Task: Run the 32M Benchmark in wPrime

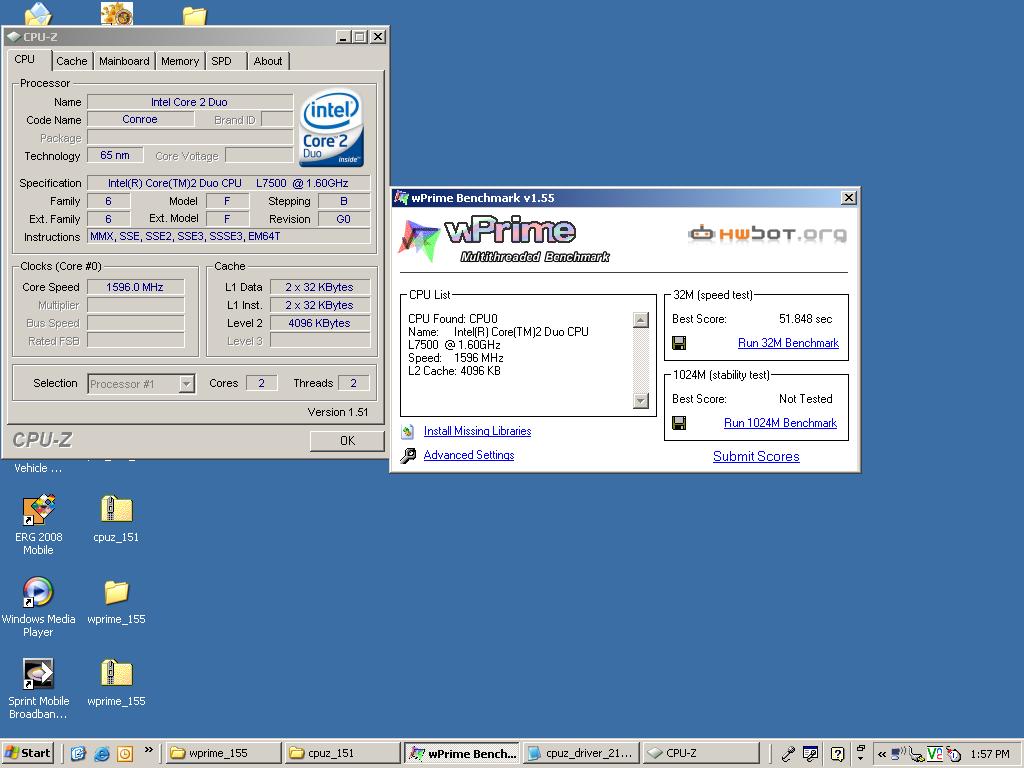Action: 788,343
